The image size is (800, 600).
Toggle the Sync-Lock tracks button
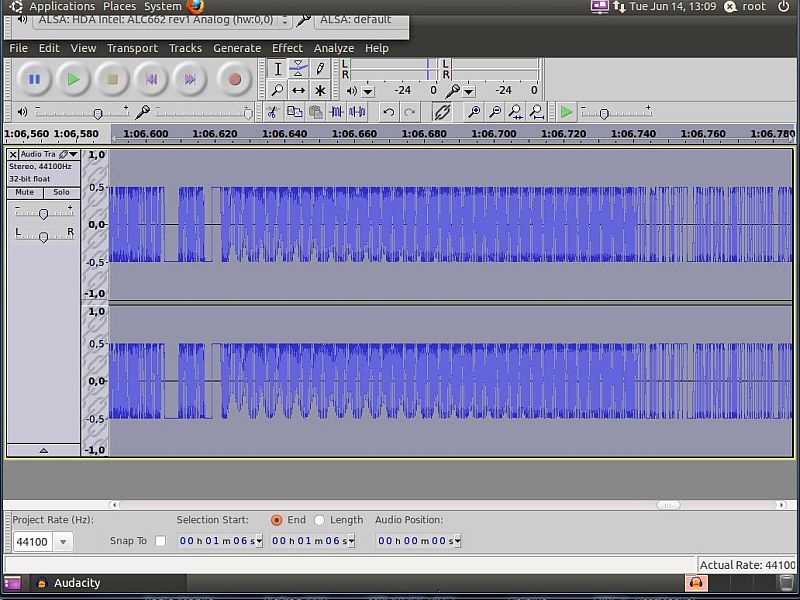(x=442, y=112)
